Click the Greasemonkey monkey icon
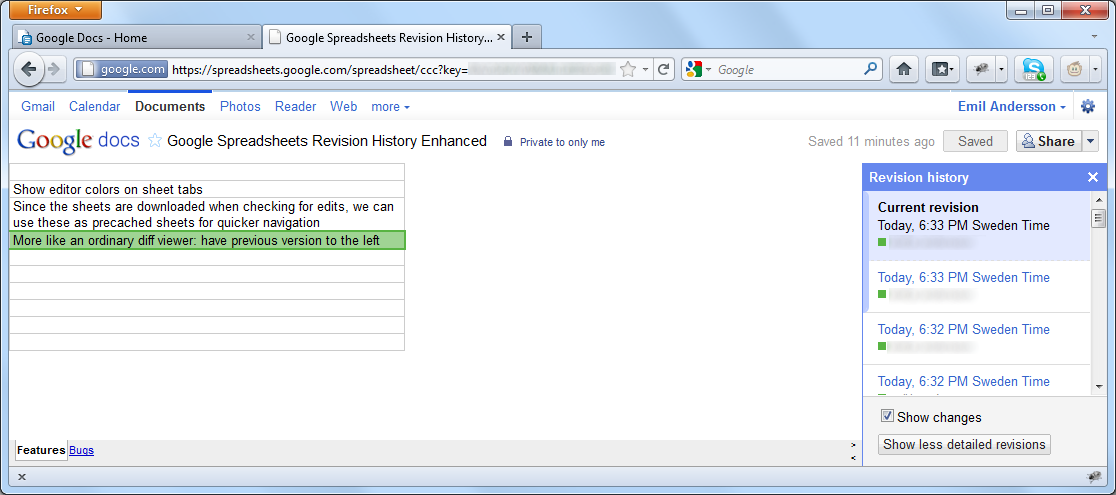This screenshot has width=1116, height=495. pyautogui.click(x=1073, y=69)
